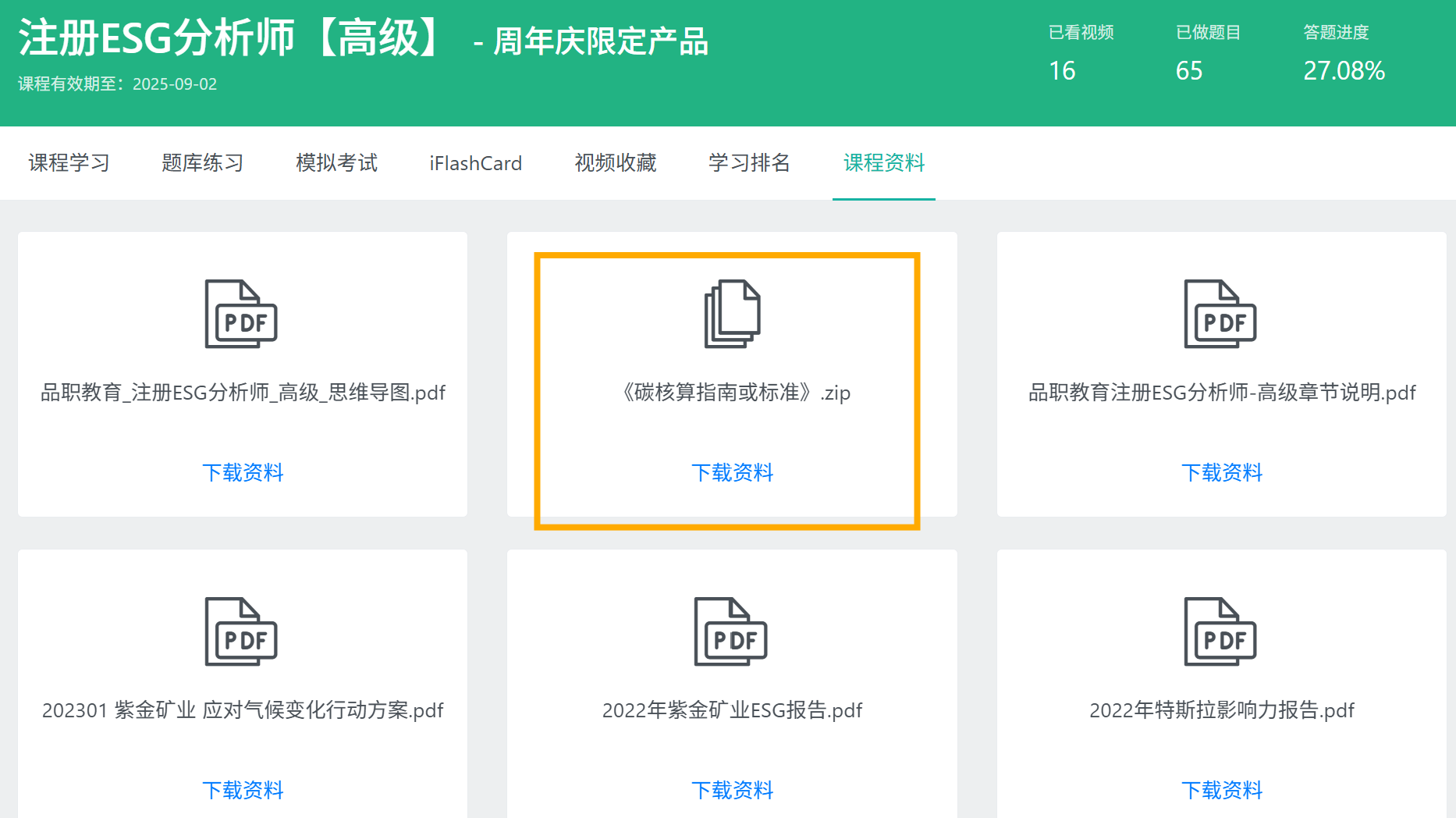The width and height of the screenshot is (1456, 818).
Task: Open the iFlashCard tab
Action: click(x=475, y=162)
